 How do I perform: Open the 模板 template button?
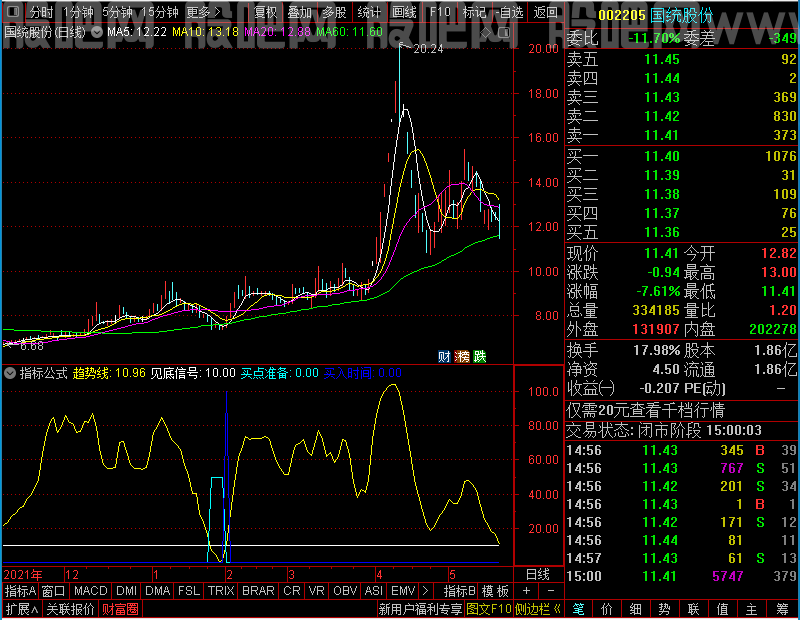pos(495,591)
